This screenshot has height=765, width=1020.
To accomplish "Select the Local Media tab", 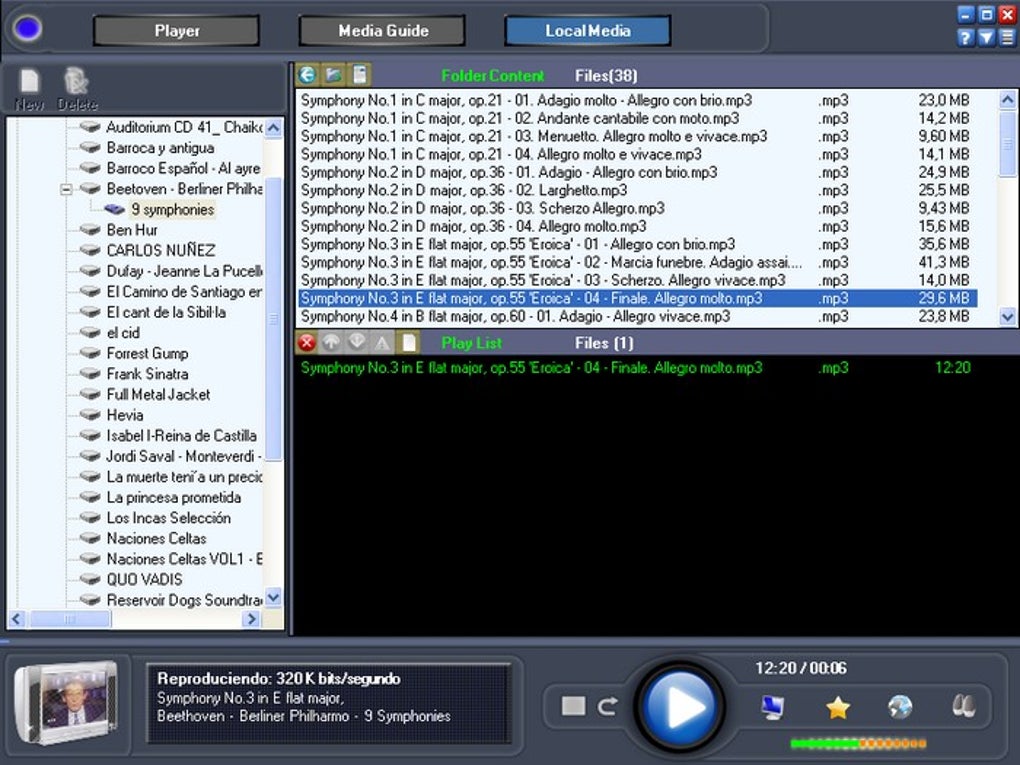I will (x=587, y=31).
